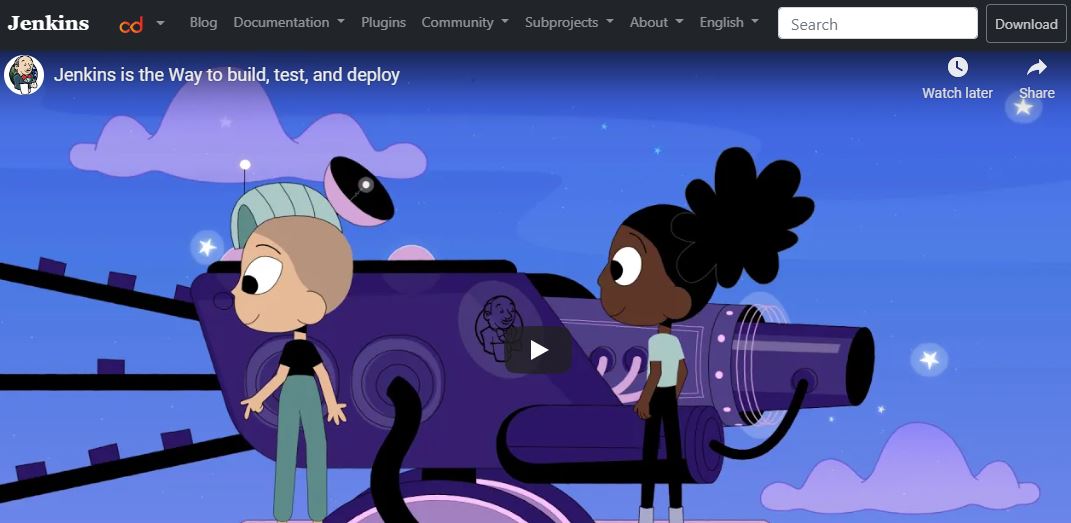
Task: Click the Share arrow icon
Action: click(x=1037, y=67)
